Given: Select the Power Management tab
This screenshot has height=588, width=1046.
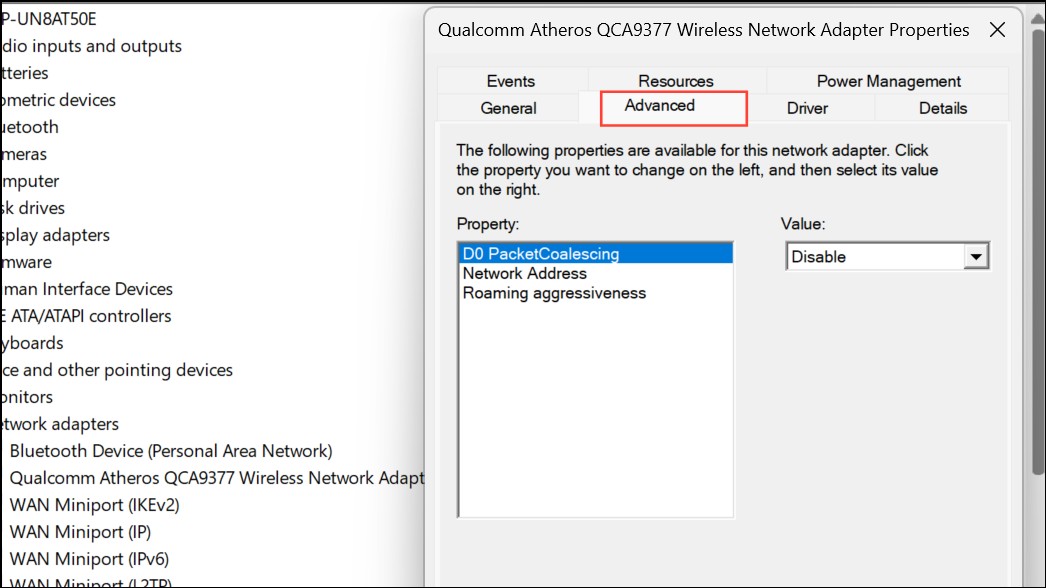Looking at the screenshot, I should coord(889,81).
